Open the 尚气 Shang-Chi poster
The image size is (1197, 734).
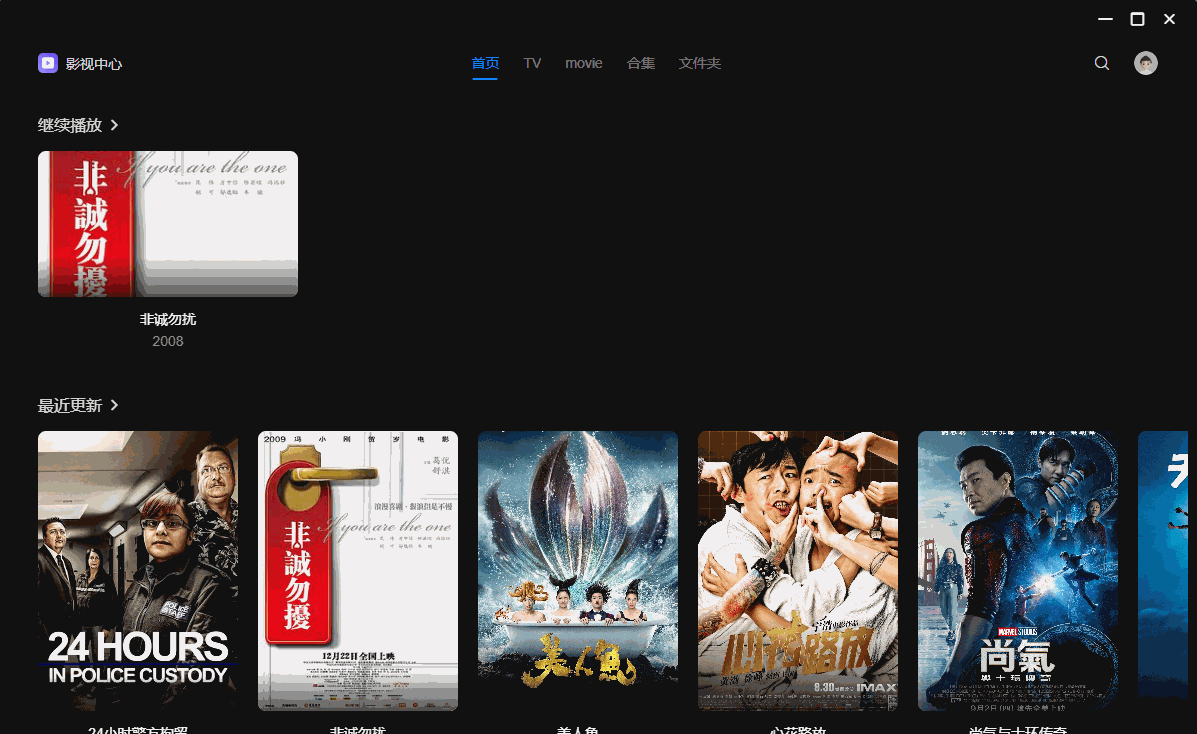(1018, 571)
